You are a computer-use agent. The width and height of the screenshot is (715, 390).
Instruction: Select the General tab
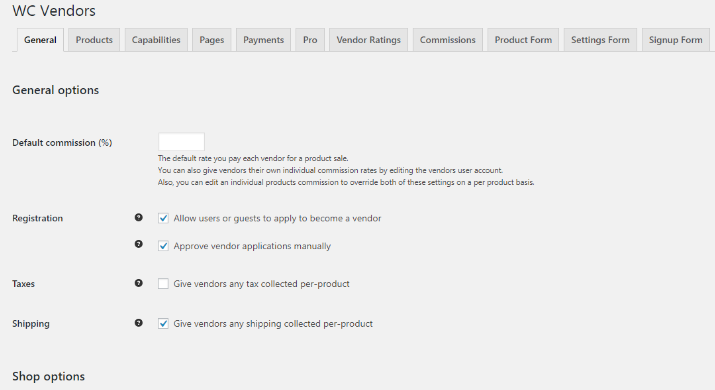(x=40, y=40)
